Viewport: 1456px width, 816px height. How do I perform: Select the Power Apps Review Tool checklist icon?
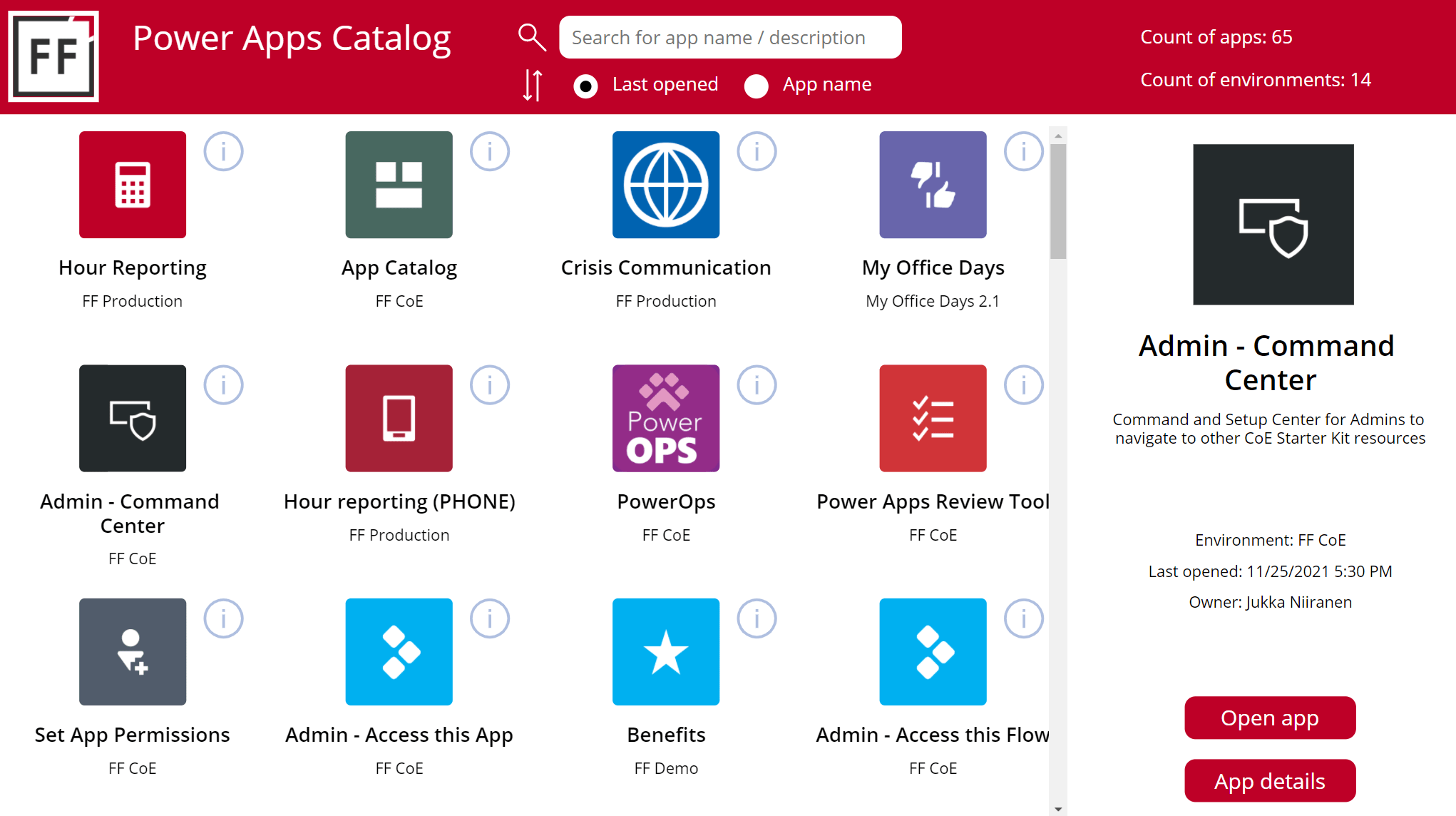tap(932, 418)
